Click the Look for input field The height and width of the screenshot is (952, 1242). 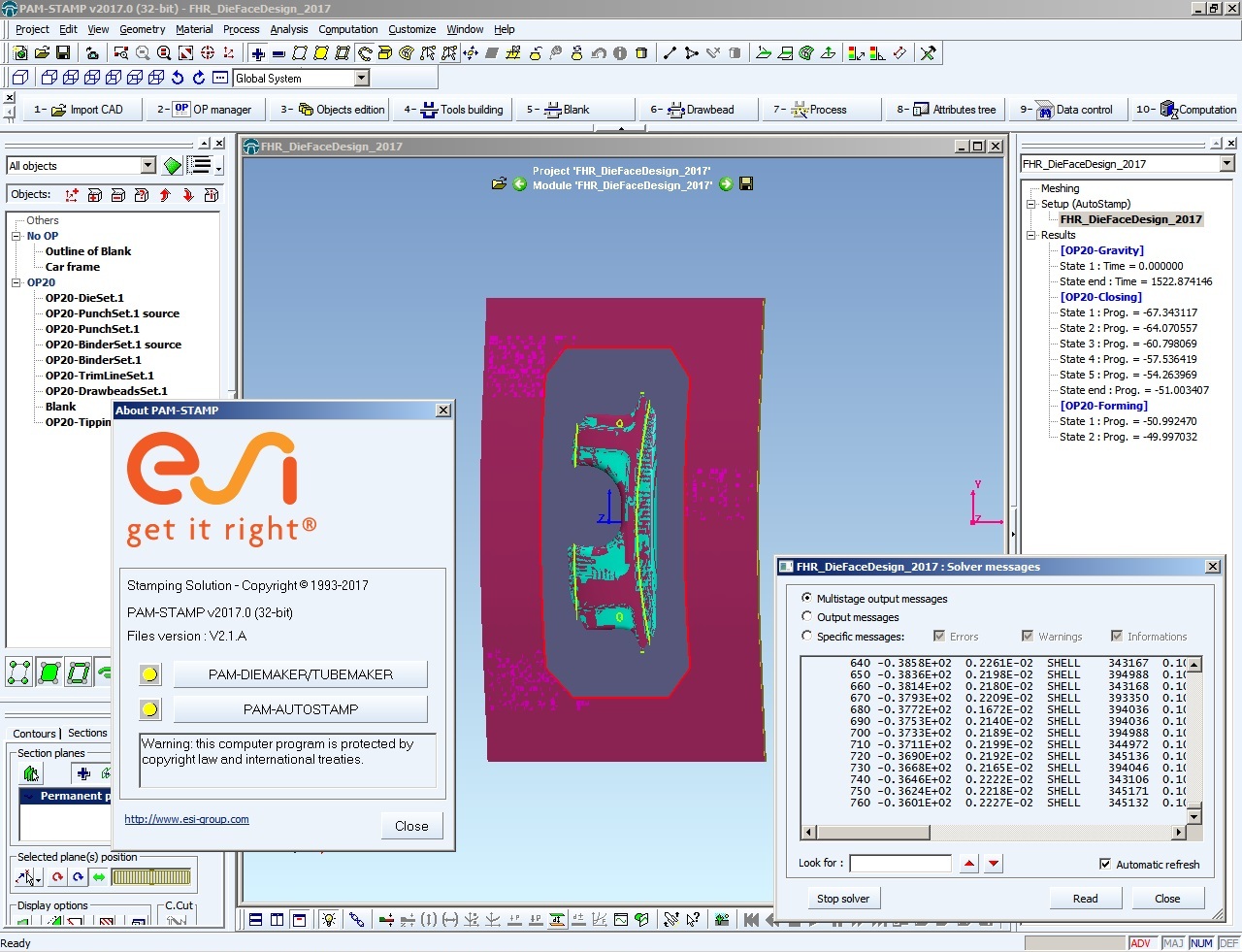click(900, 864)
